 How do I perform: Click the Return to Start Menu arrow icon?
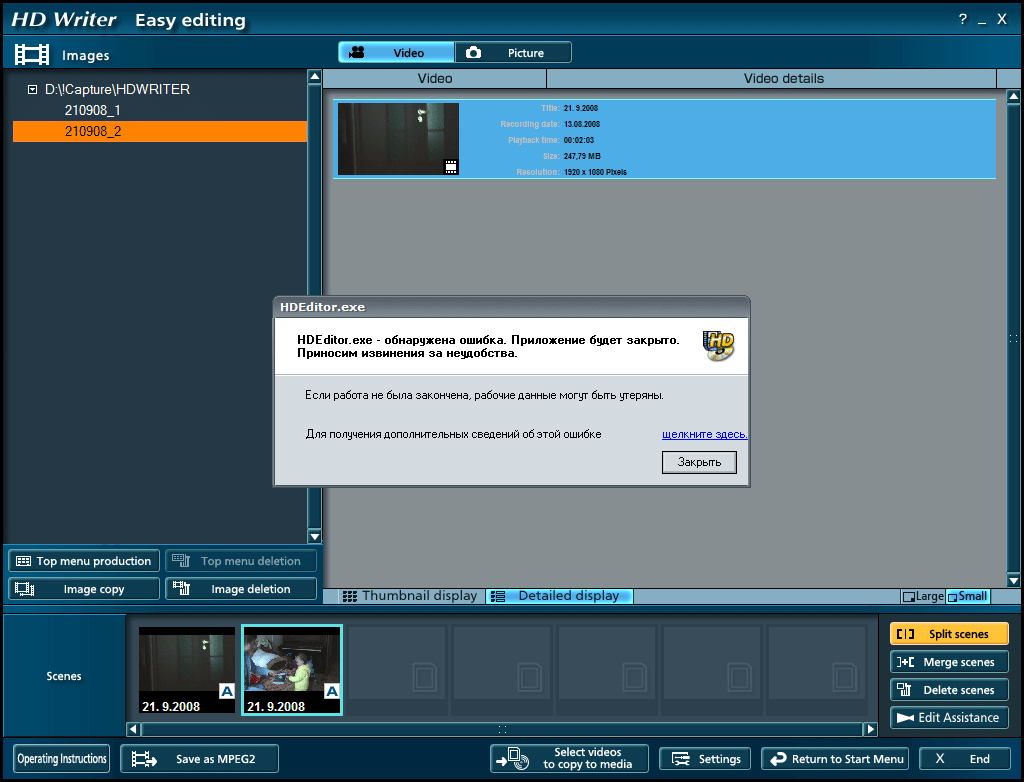click(778, 758)
